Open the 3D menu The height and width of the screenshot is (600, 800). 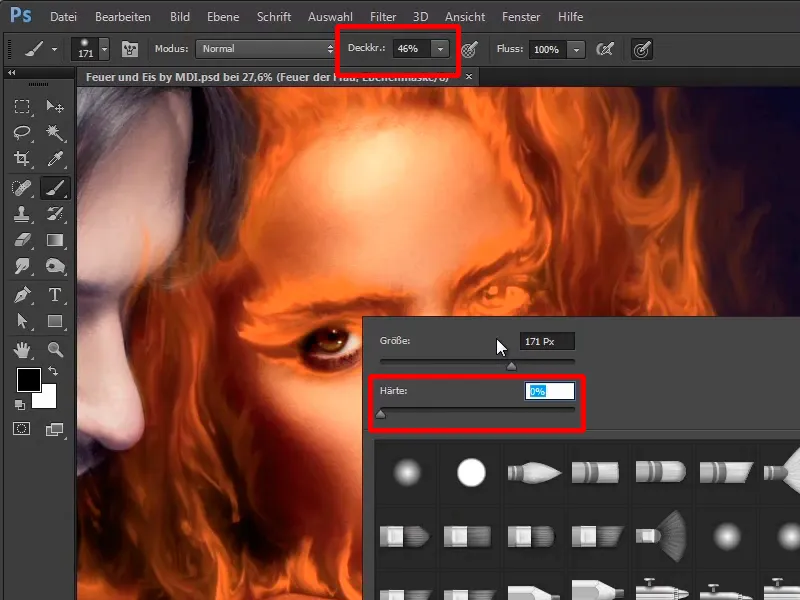420,17
